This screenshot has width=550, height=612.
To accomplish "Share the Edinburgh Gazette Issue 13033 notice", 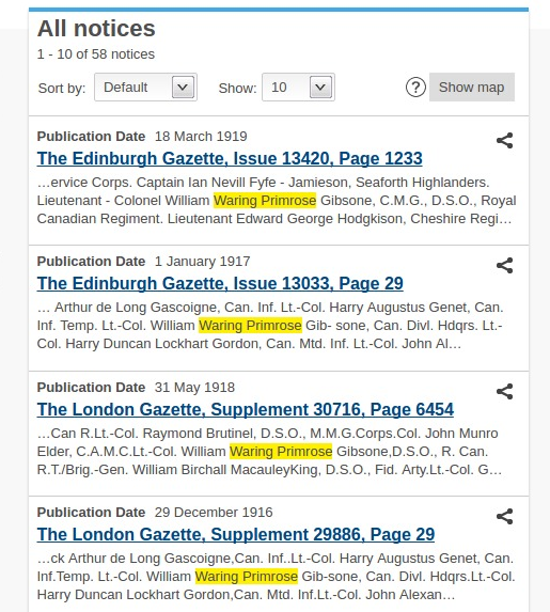I will (x=504, y=266).
